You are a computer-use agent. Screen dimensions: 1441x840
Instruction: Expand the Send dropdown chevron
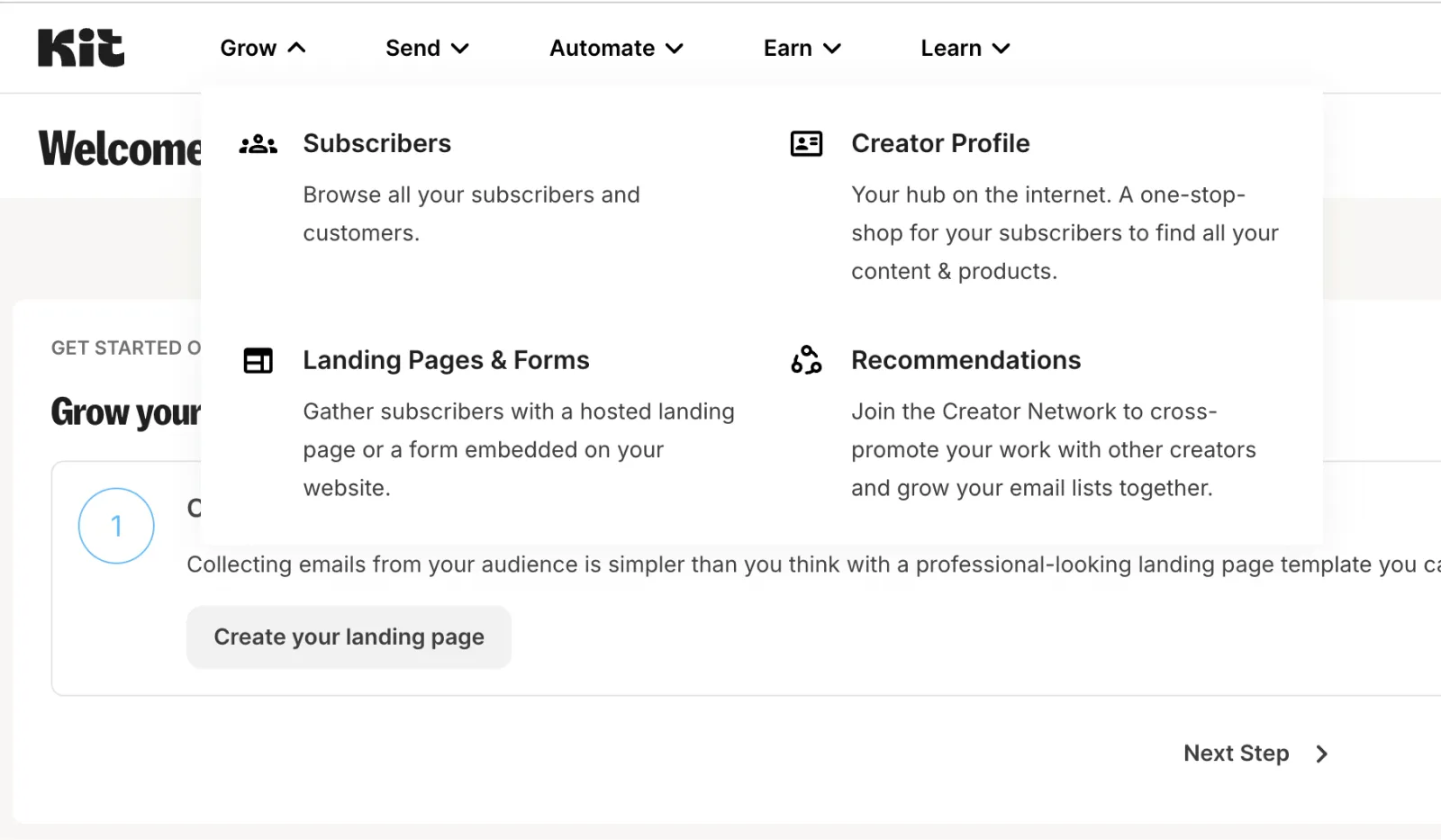coord(460,49)
